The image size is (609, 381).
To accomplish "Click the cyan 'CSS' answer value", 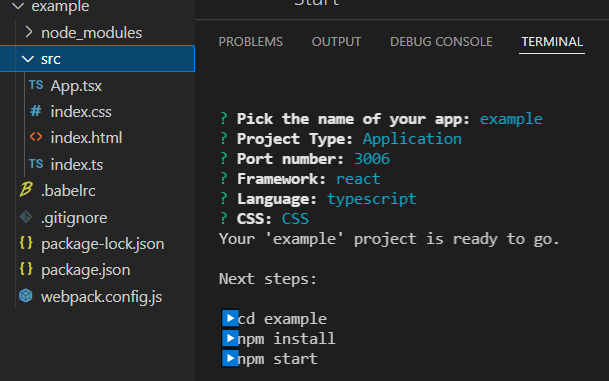I will pyautogui.click(x=295, y=219).
